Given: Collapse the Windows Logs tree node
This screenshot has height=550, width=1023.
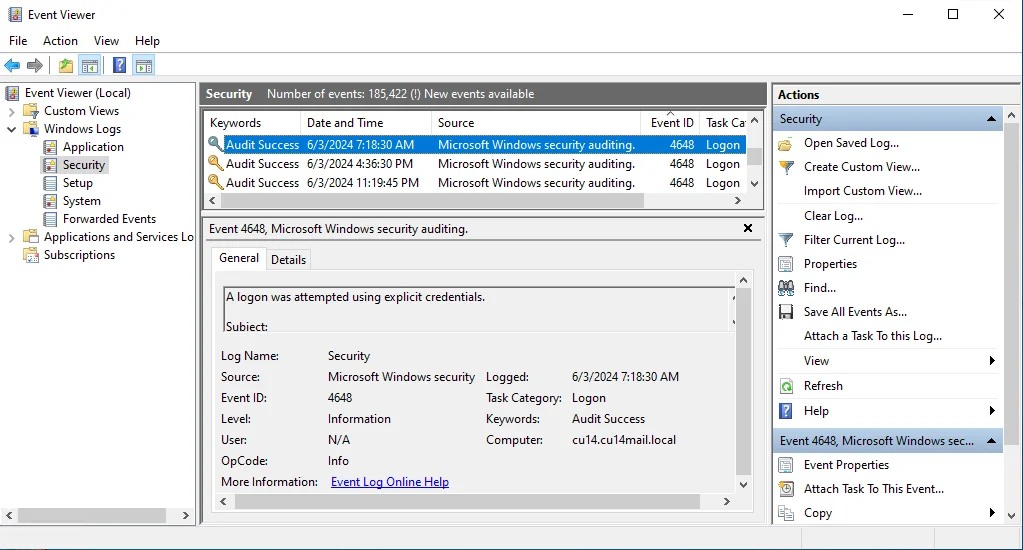Looking at the screenshot, I should pos(11,129).
